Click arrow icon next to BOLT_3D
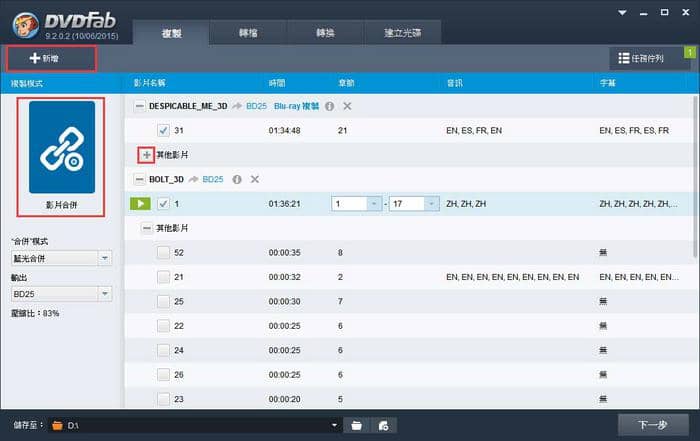The width and height of the screenshot is (700, 441). (x=193, y=179)
